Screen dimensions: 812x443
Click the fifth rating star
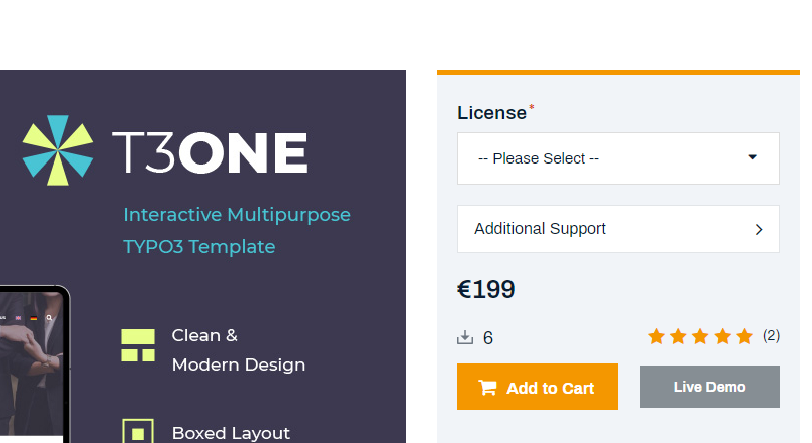point(744,336)
